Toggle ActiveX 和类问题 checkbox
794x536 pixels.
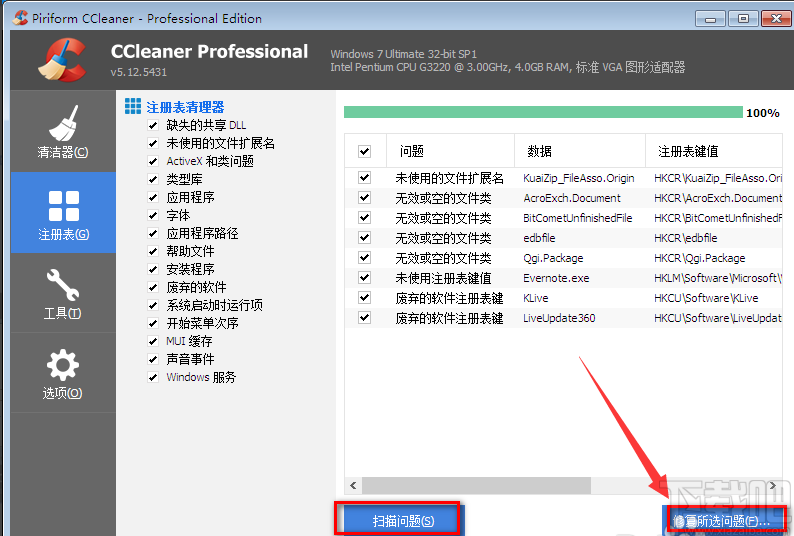(153, 161)
